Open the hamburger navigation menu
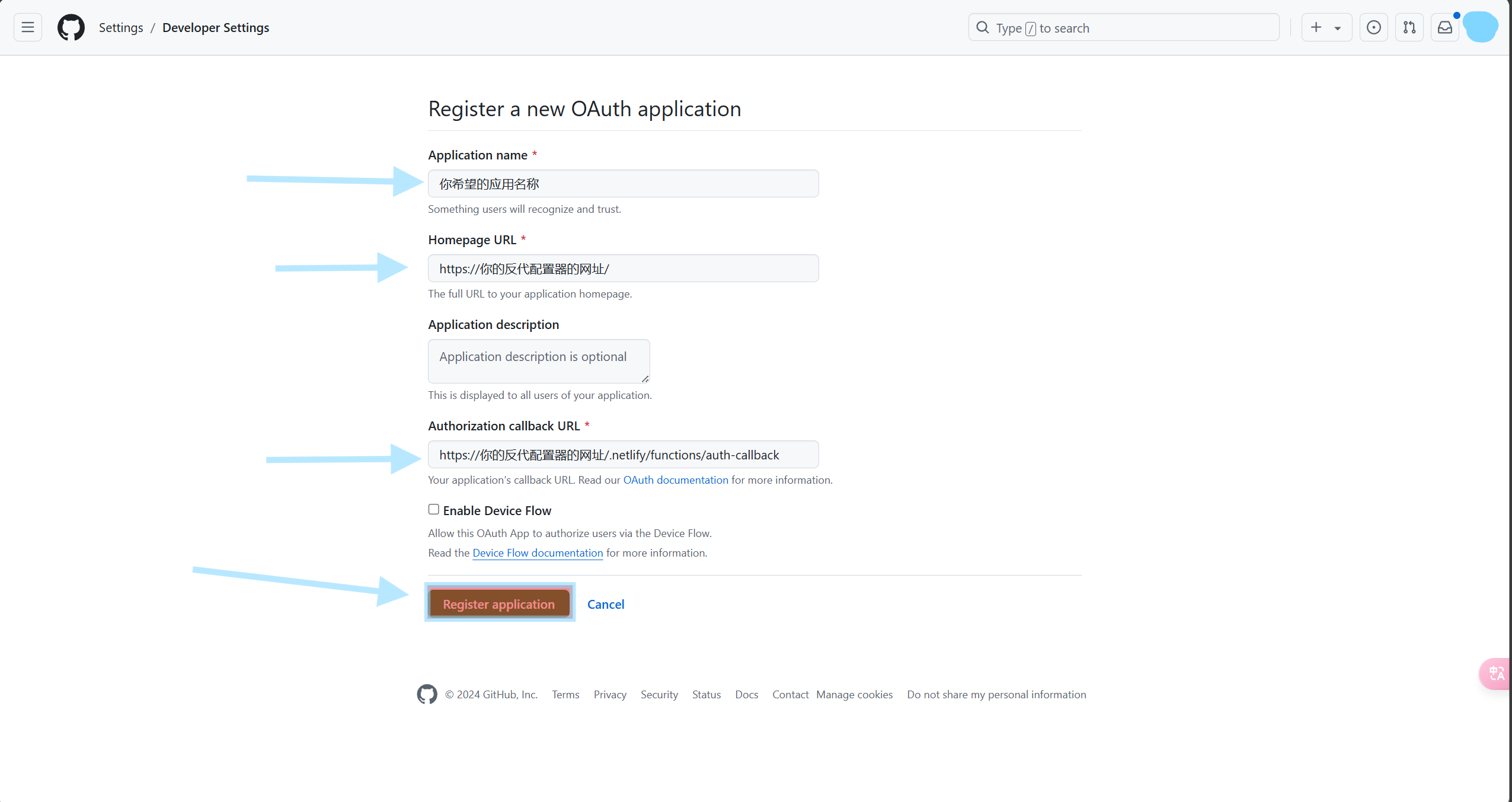 28,27
